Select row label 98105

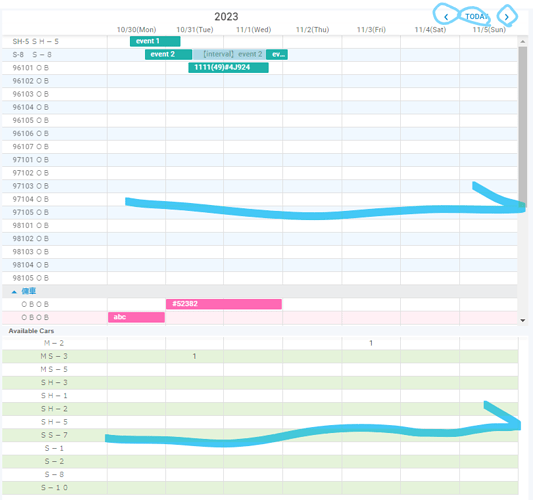[31, 278]
